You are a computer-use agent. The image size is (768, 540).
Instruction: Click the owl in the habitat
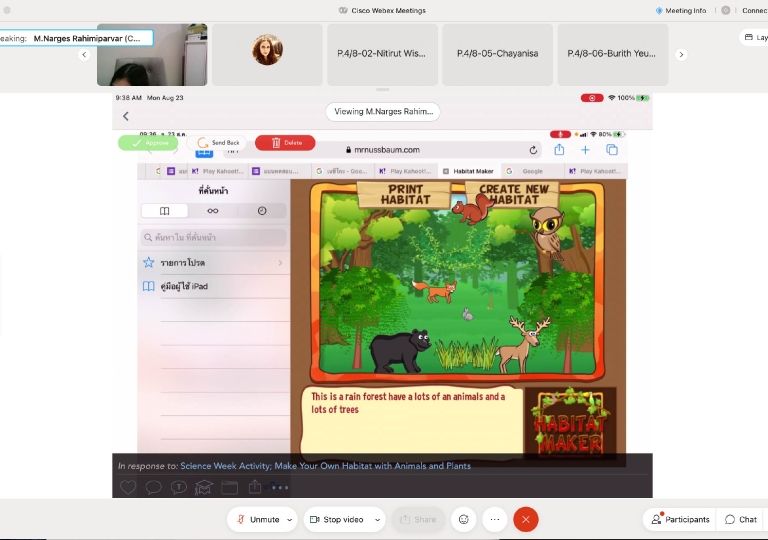coord(548,232)
